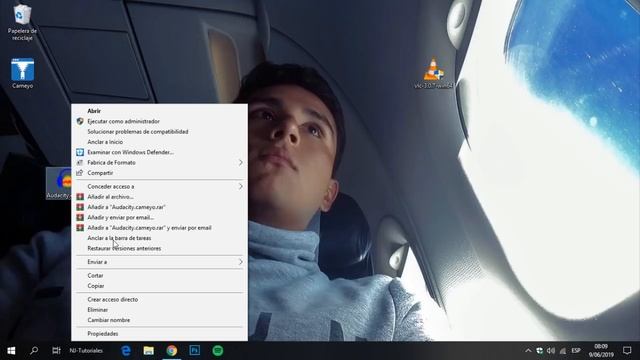Select the Cameyo desktop icon
Screen dimensions: 640x360
pos(22,73)
